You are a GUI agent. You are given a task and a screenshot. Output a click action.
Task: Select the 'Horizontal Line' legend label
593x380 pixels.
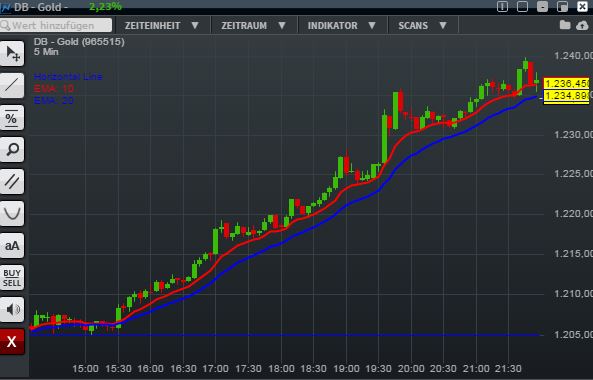click(68, 76)
